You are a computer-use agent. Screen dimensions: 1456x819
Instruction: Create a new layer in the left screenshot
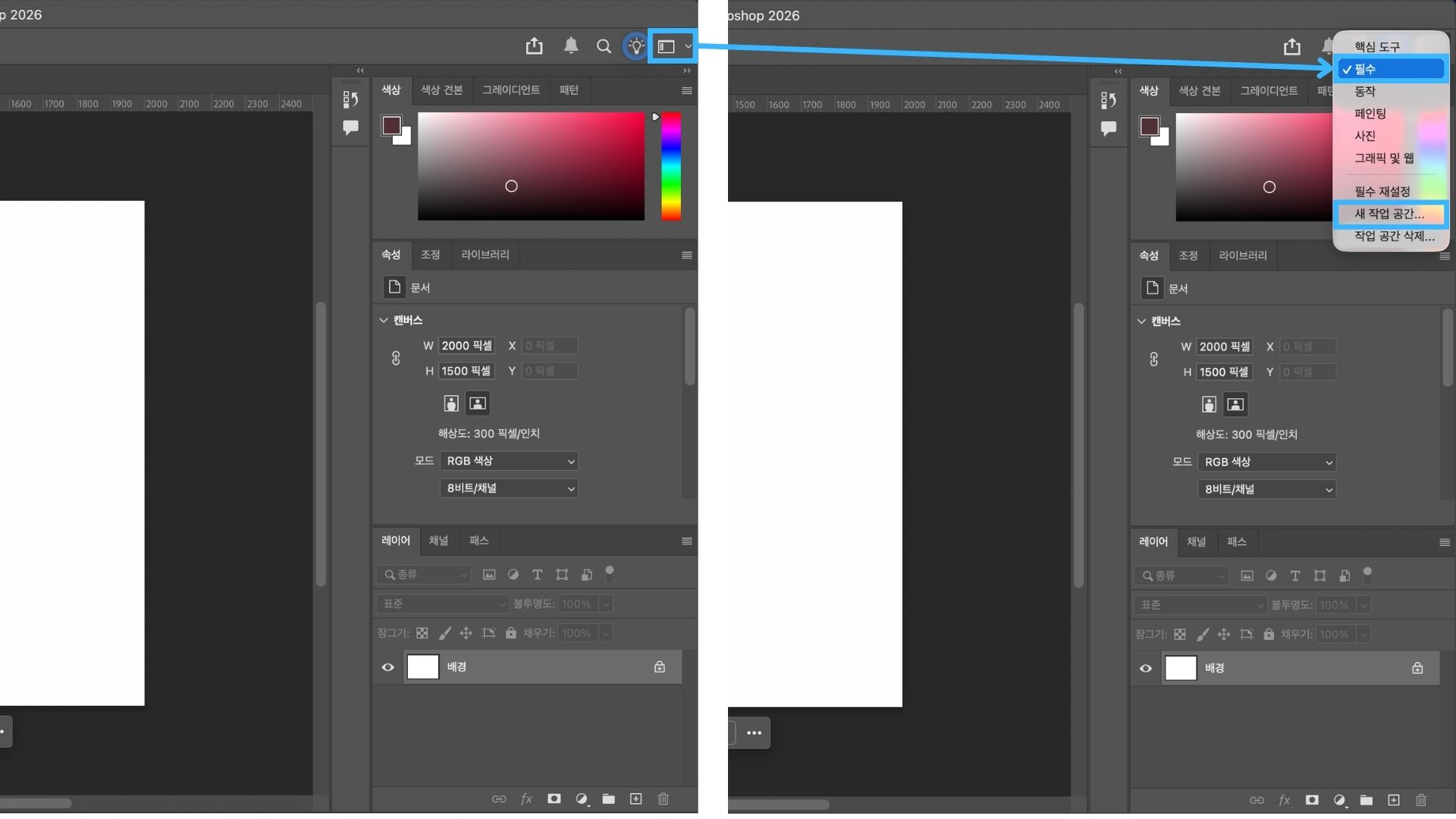(635, 799)
